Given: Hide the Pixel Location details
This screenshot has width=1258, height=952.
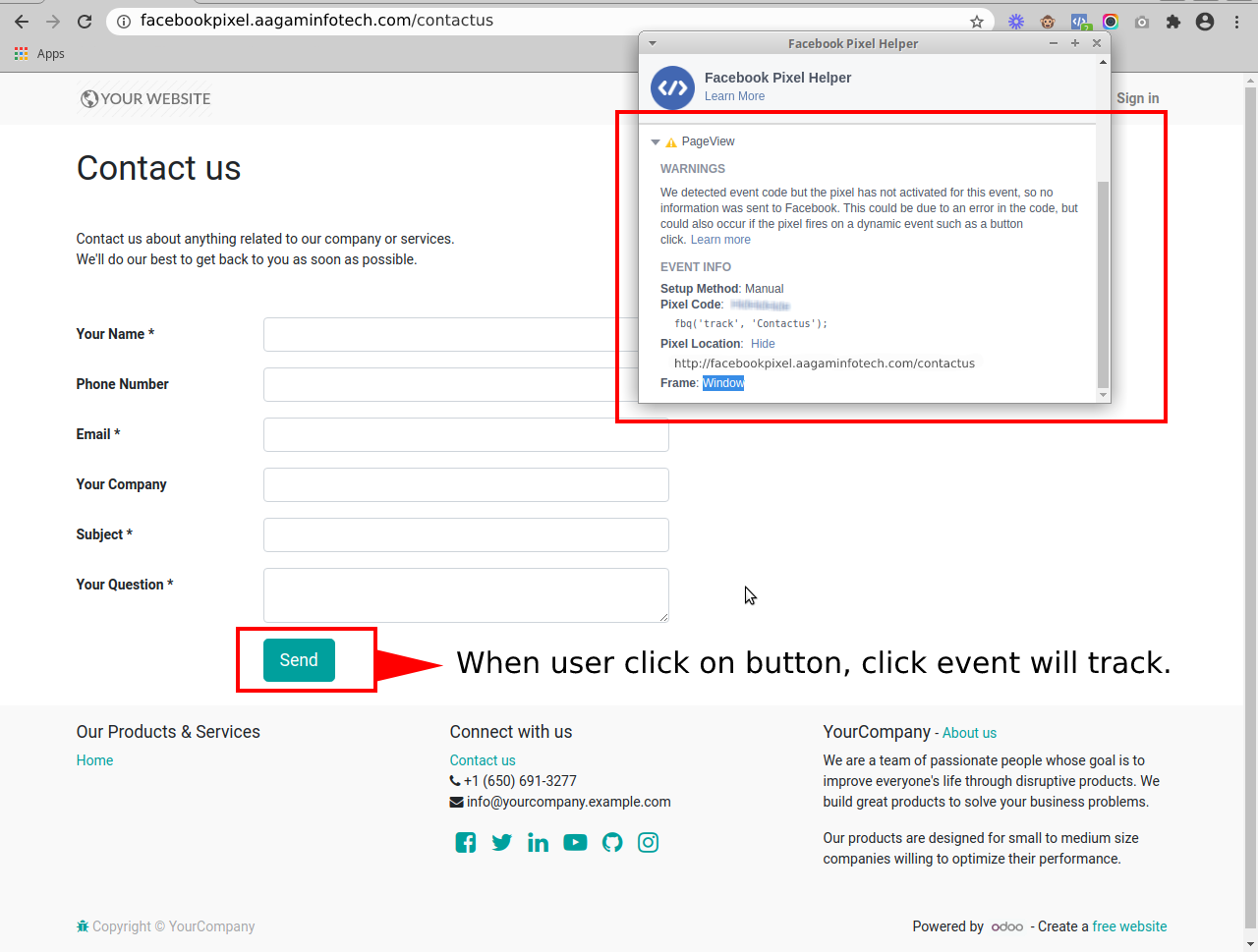Looking at the screenshot, I should pos(763,344).
